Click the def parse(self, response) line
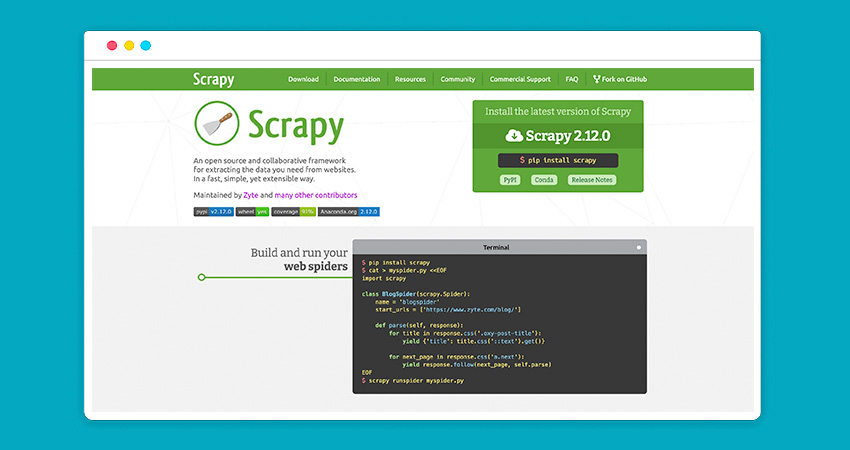This screenshot has width=850, height=450. [x=419, y=325]
